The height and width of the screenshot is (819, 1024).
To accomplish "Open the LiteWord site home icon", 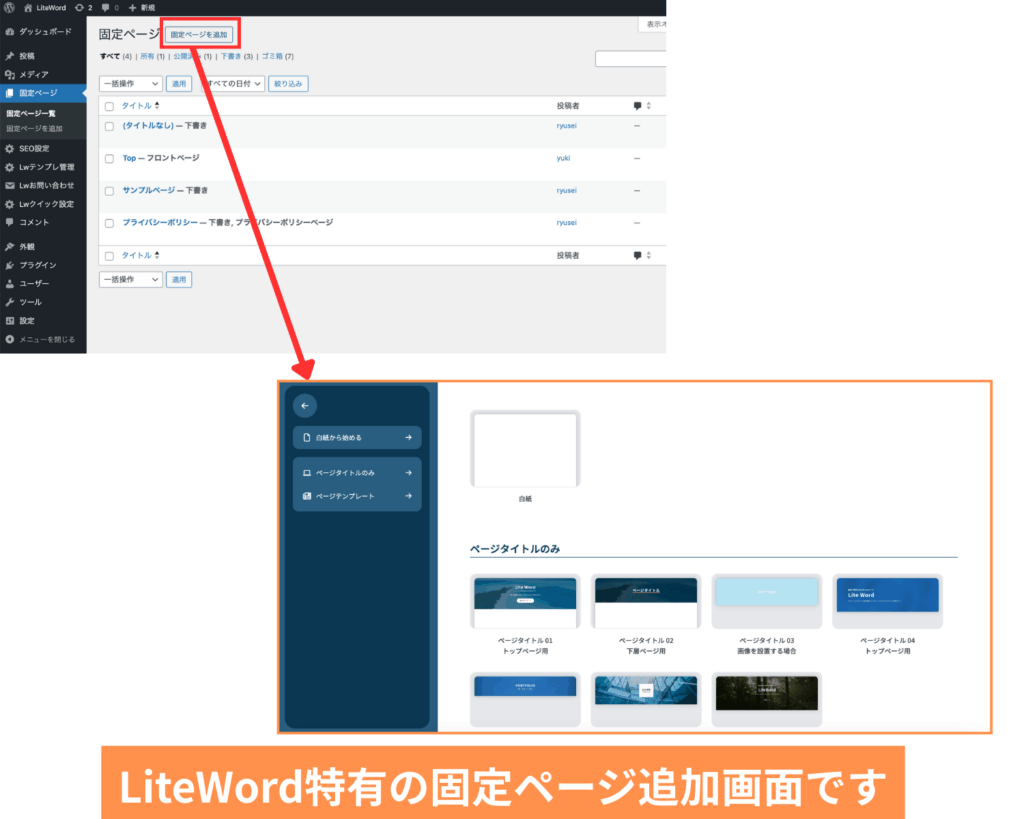I will (x=28, y=8).
